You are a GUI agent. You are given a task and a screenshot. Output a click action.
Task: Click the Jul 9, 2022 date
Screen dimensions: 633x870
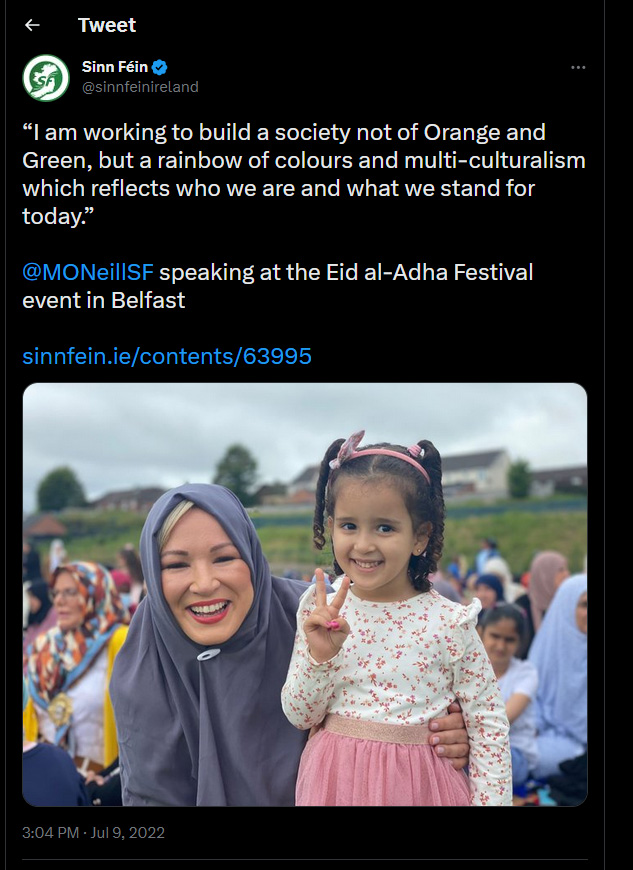click(x=128, y=833)
